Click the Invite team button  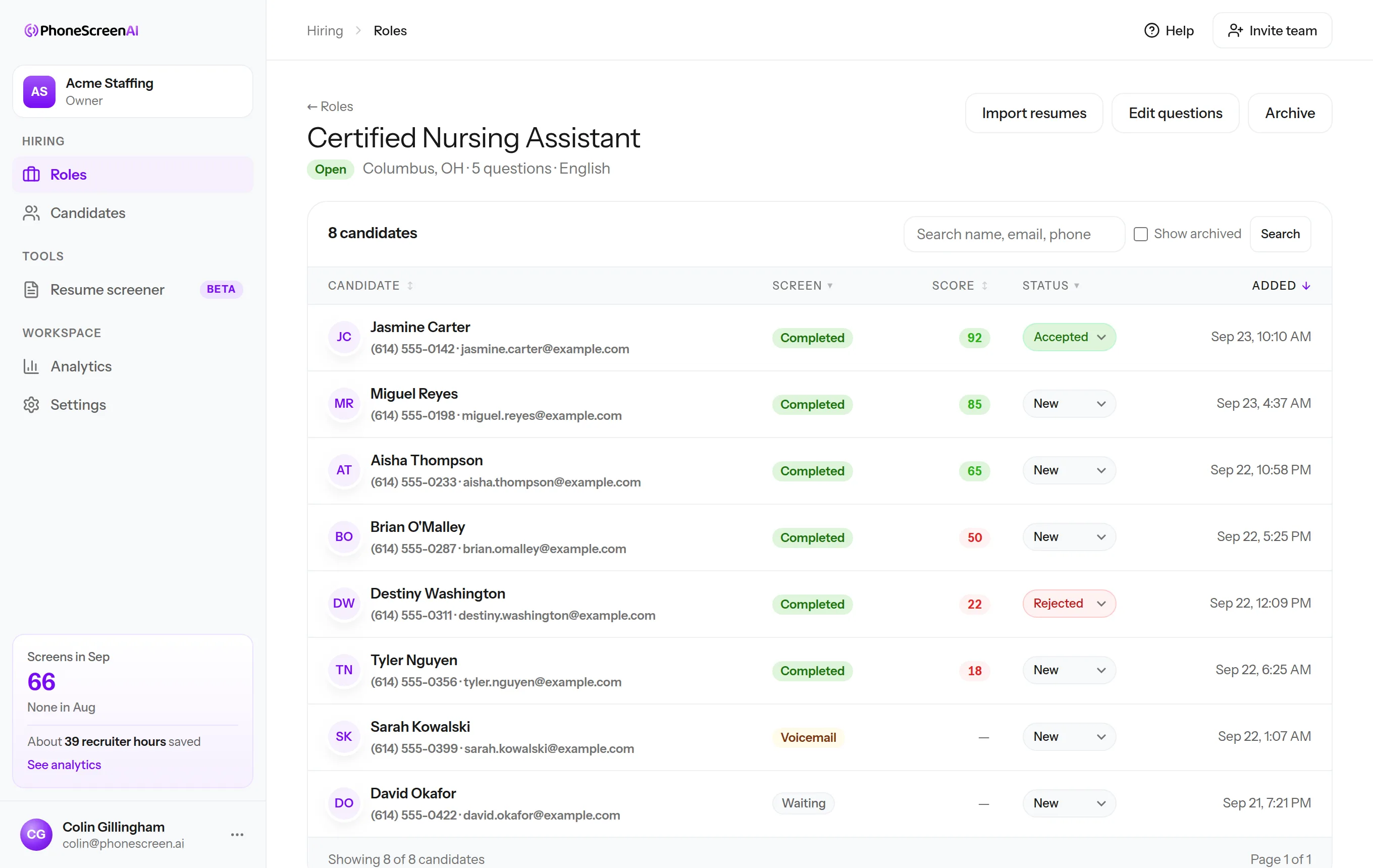[1272, 31]
